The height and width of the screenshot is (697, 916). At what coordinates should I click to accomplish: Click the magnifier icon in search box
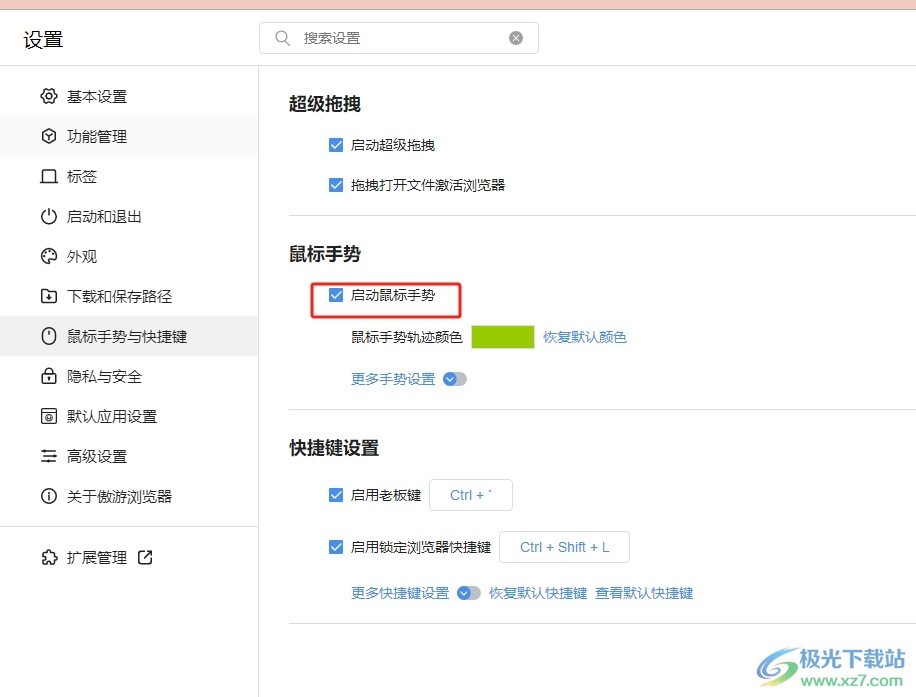point(283,38)
